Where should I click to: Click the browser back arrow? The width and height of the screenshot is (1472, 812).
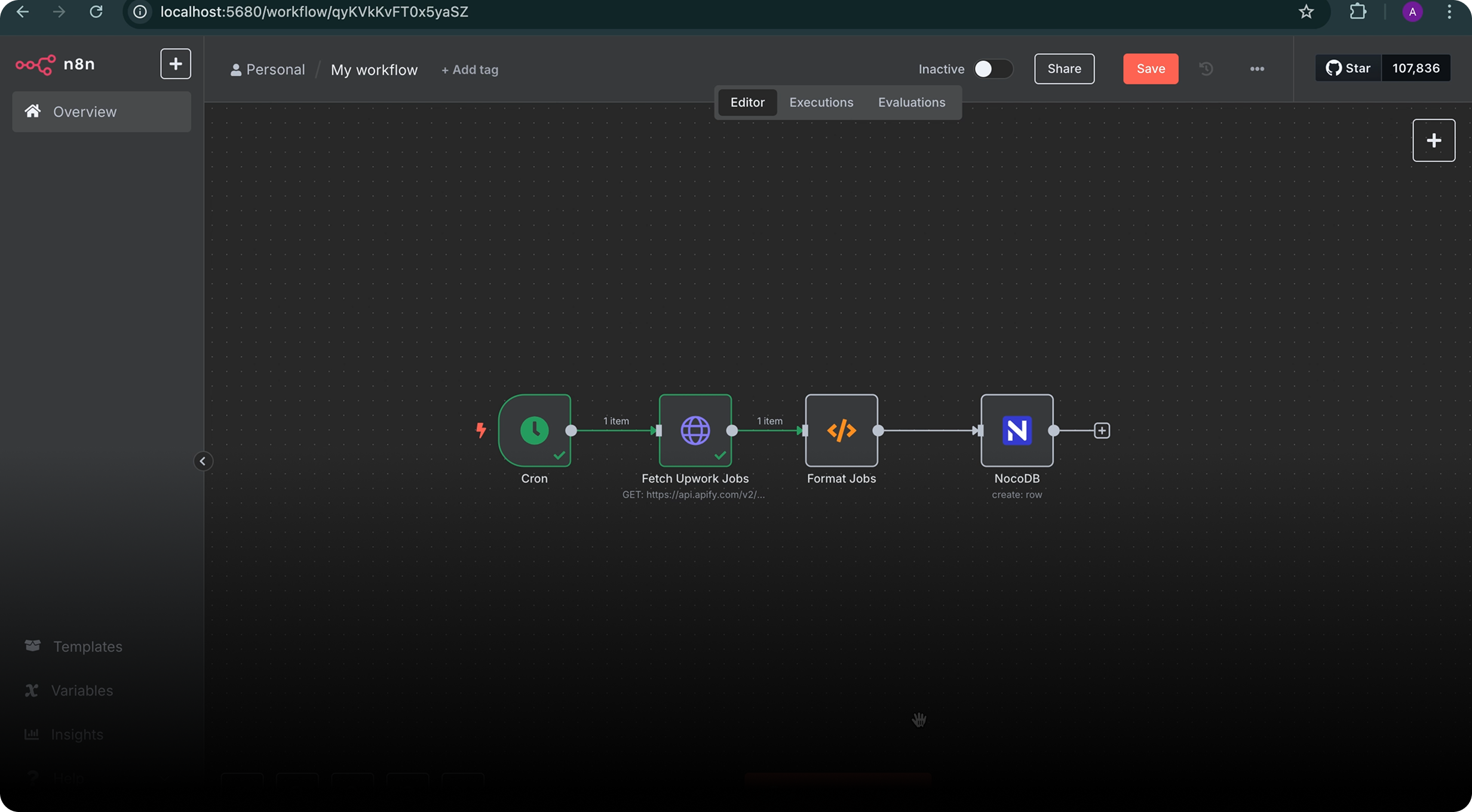pos(23,12)
